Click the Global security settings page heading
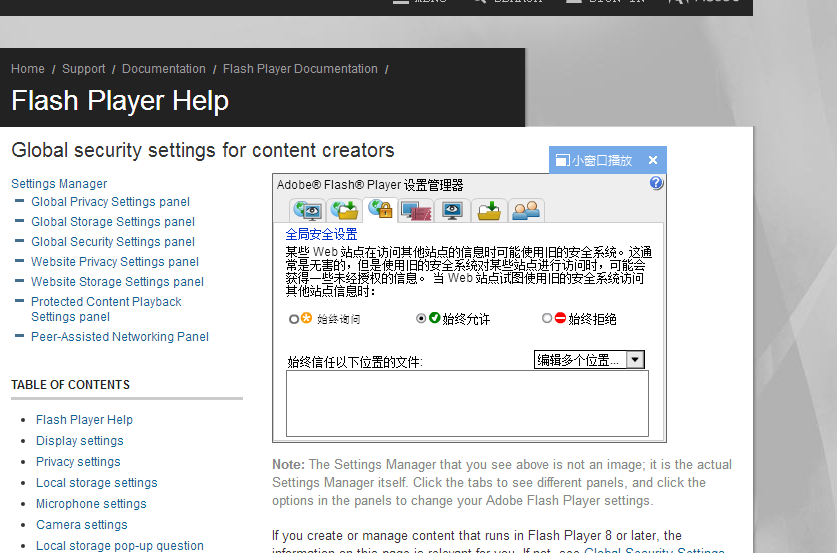This screenshot has width=837, height=553. point(203,151)
